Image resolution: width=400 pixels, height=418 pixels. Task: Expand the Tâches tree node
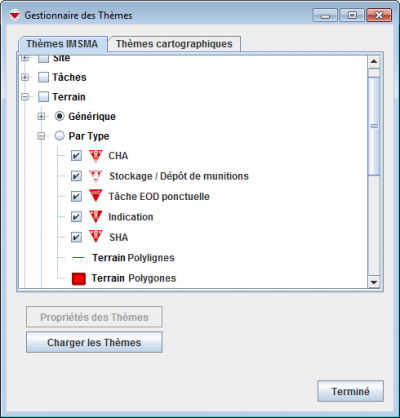coord(25,77)
